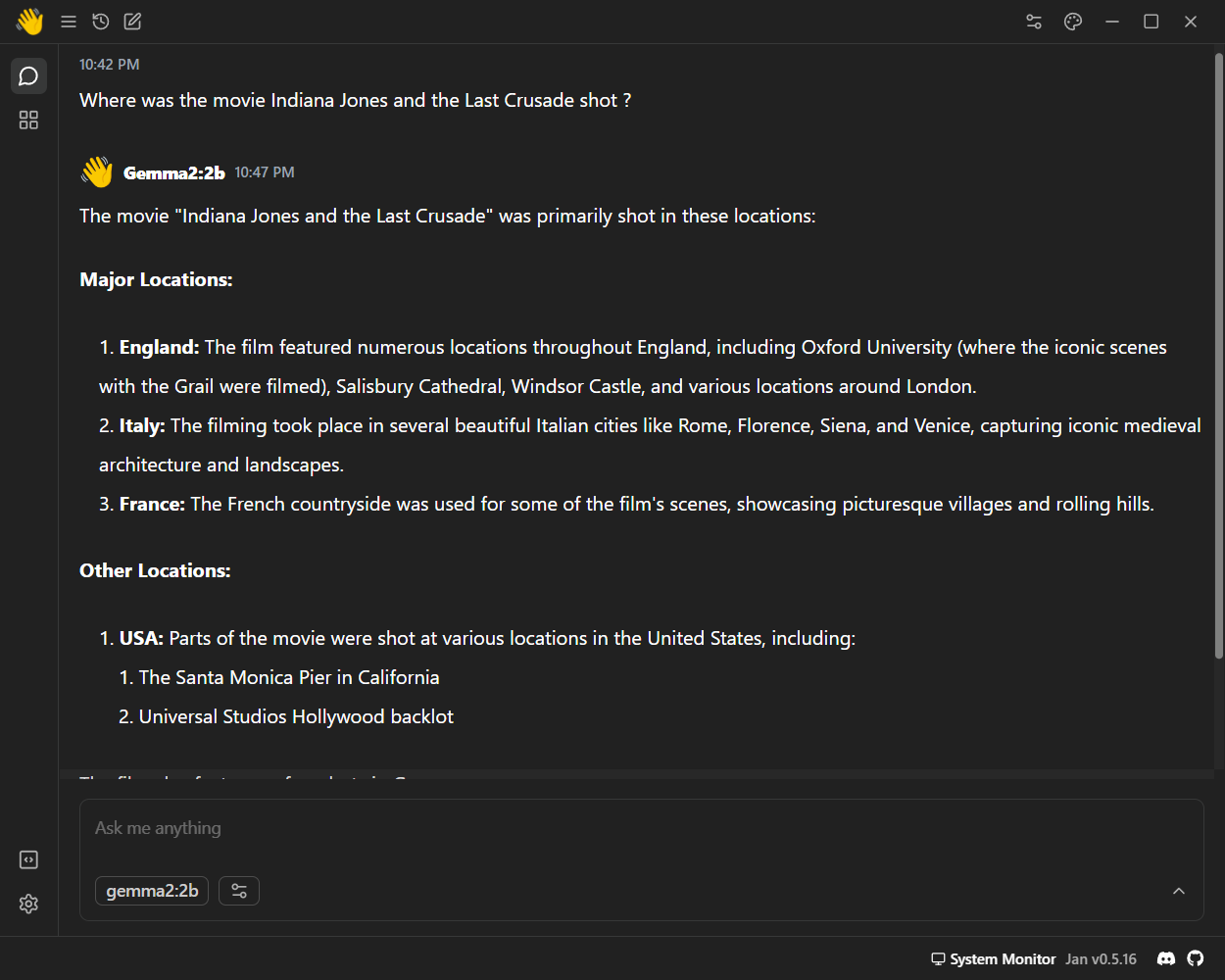Maximize the Jan window
Viewport: 1225px width, 980px height.
coord(1151,22)
